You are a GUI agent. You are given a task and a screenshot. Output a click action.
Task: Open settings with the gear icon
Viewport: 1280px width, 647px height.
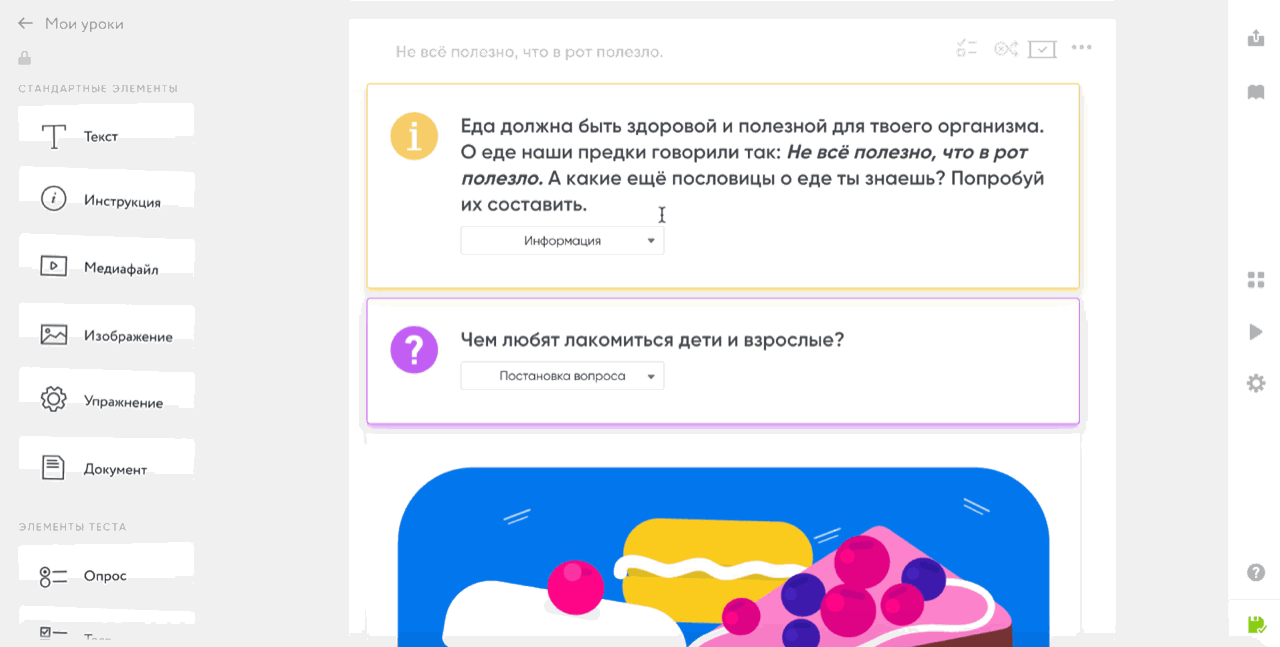pos(1256,383)
